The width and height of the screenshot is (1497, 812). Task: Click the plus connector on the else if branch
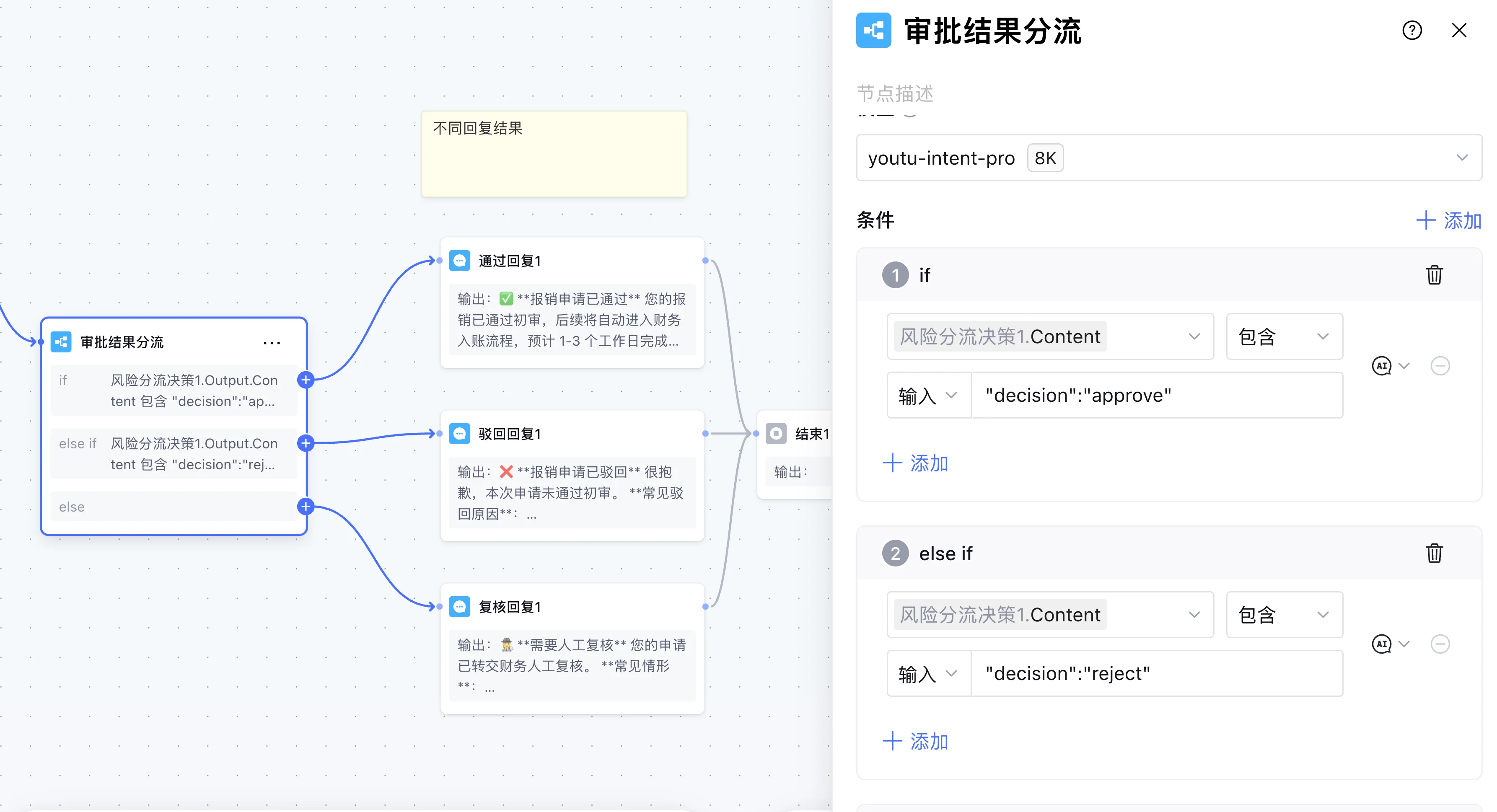tap(306, 443)
